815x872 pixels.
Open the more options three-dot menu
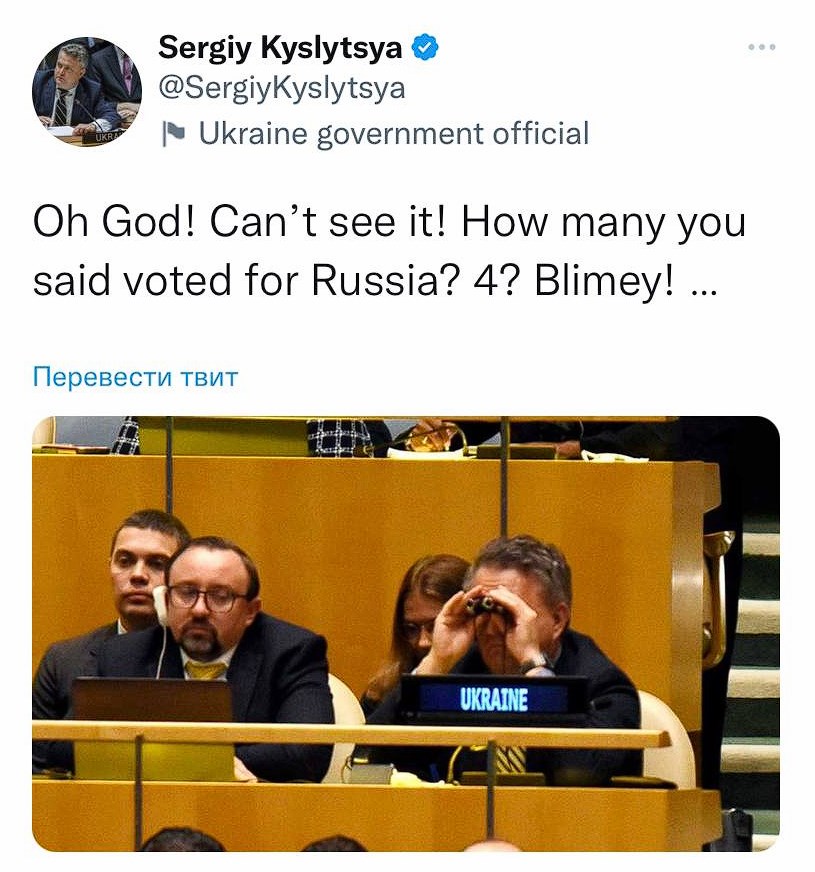point(762,47)
